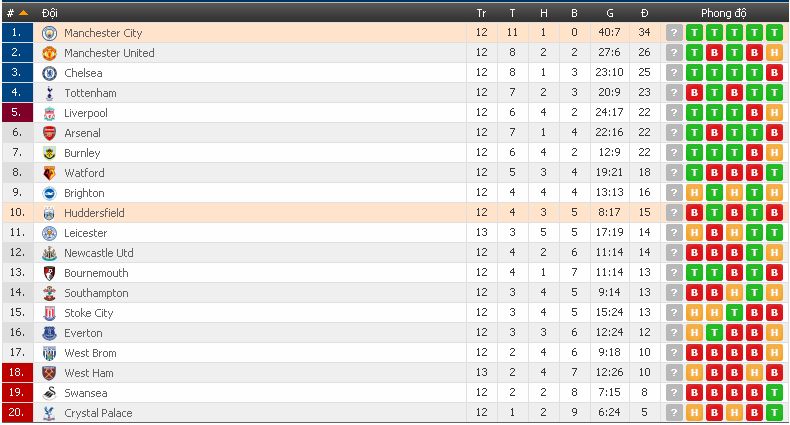Open the Newcastle Utd team link

coord(98,253)
